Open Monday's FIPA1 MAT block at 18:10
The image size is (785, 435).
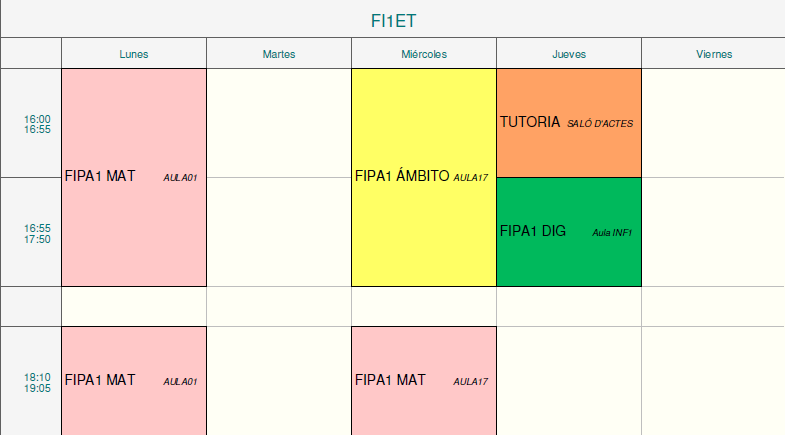click(133, 380)
